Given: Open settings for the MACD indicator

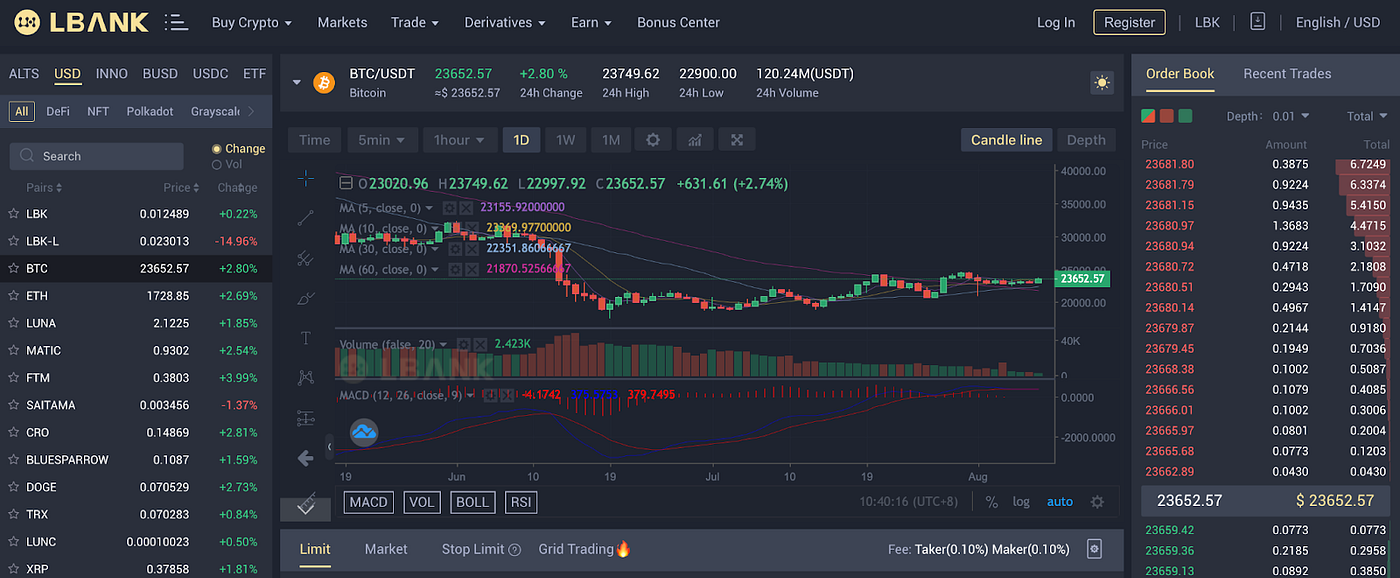Looking at the screenshot, I should coord(492,395).
